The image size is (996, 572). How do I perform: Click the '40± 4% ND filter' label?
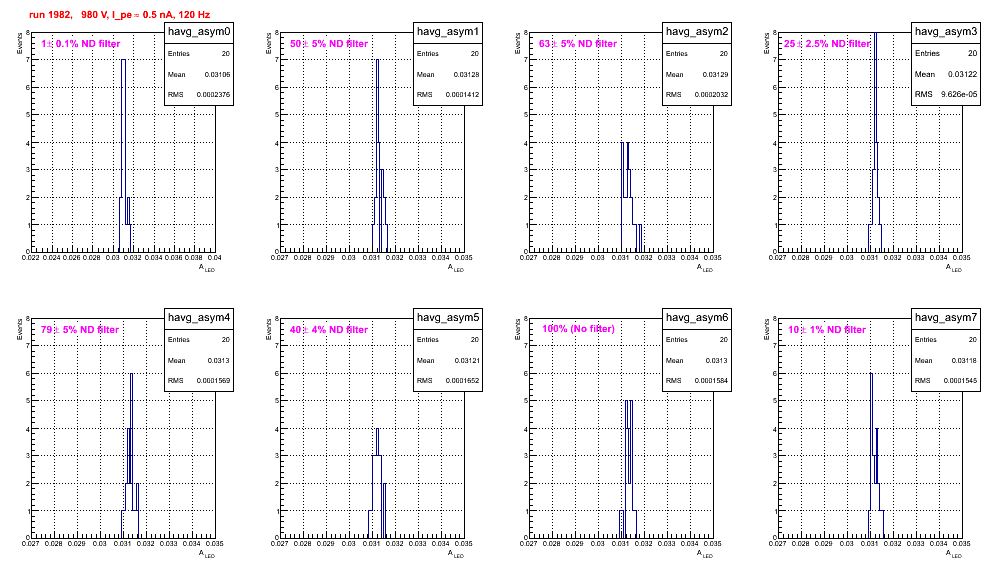point(329,330)
